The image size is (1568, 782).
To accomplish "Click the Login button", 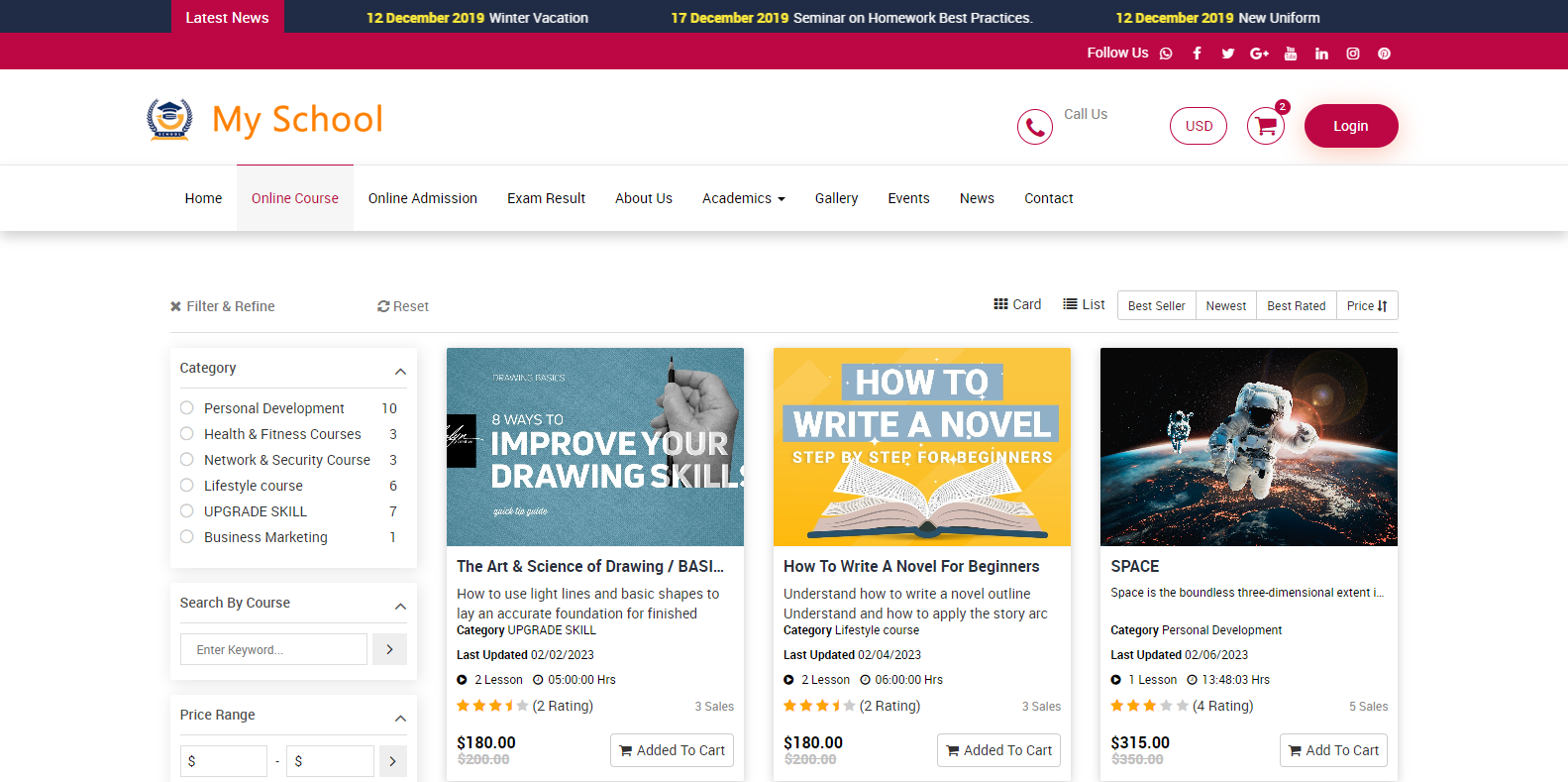I will [1350, 126].
